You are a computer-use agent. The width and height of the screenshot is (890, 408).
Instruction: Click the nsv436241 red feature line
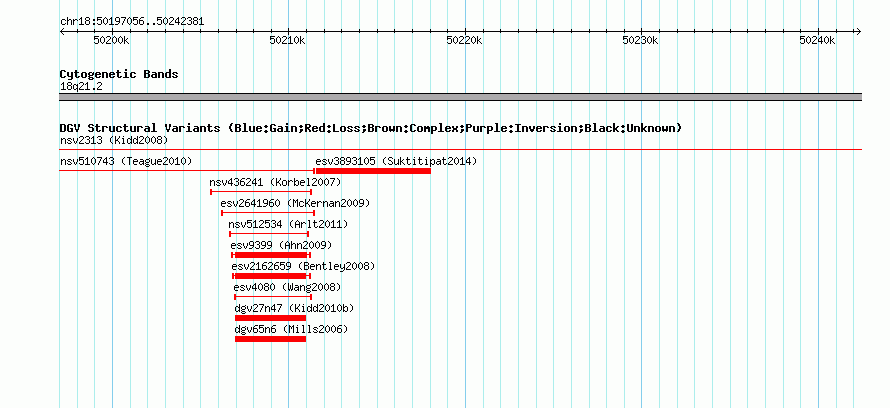coord(261,192)
